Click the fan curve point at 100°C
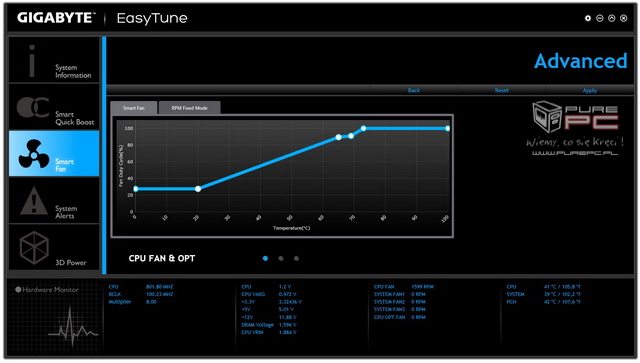640x363 pixels. [x=448, y=128]
